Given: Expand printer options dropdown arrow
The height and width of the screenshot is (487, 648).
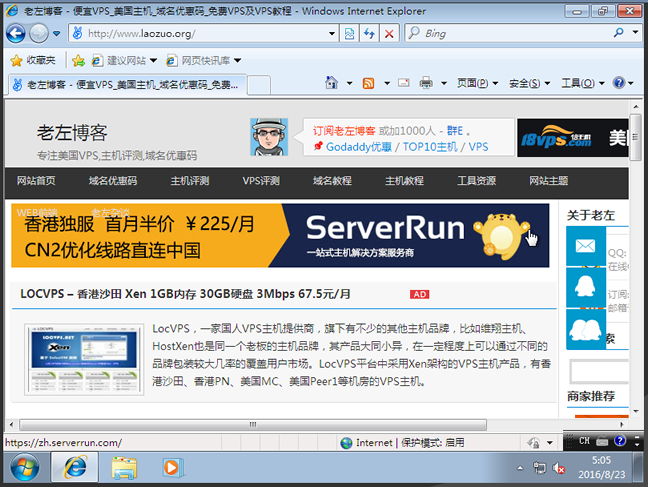Looking at the screenshot, I should coord(444,83).
